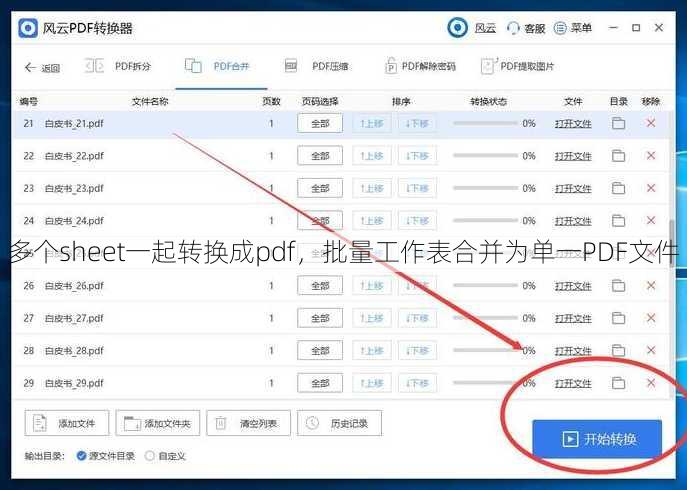Screen dimensions: 687x490
Task: Remove 白皮书_21.pdf with red X
Action: tap(651, 123)
